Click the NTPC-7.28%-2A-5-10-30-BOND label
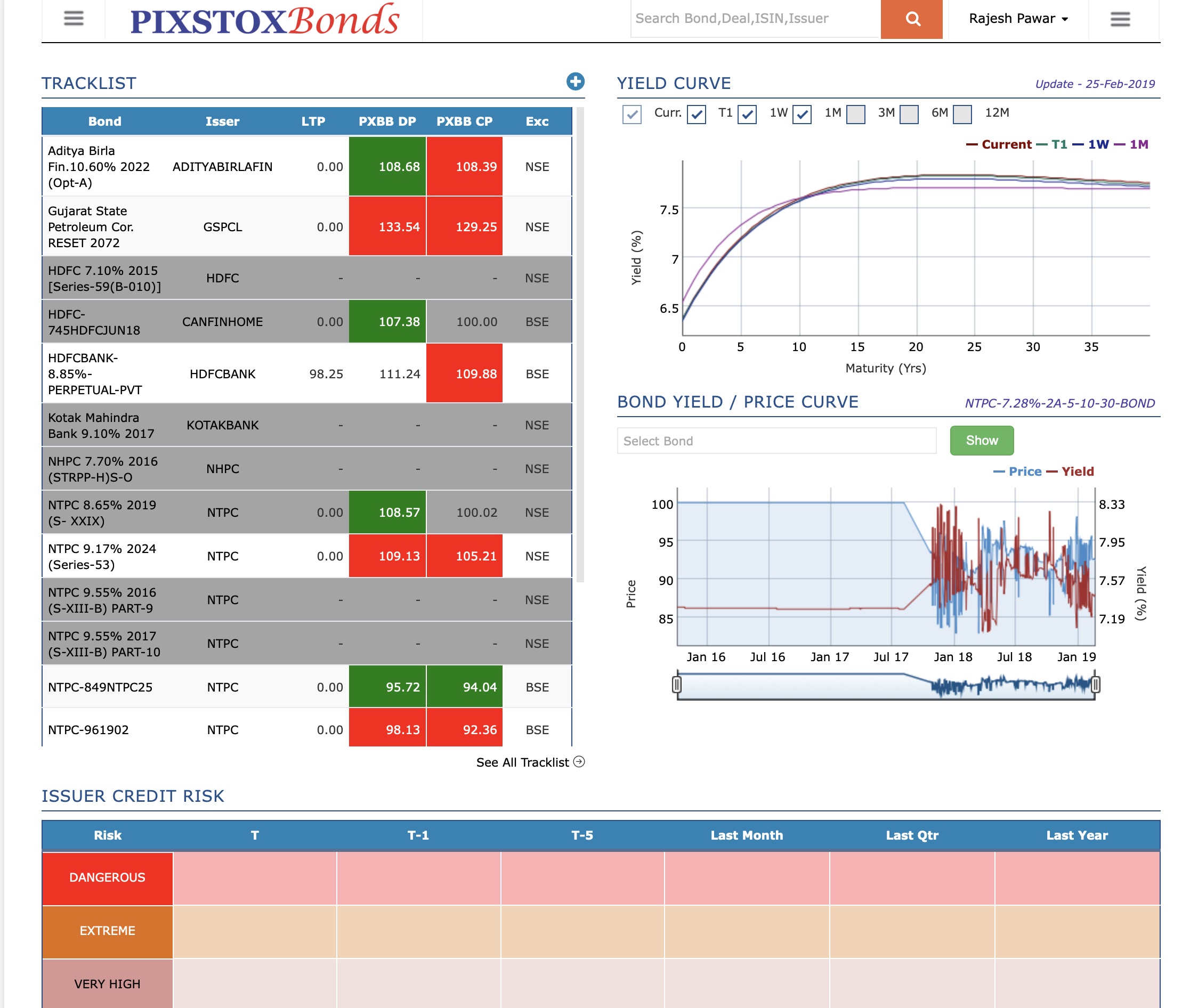The height and width of the screenshot is (1008, 1198). click(1059, 403)
